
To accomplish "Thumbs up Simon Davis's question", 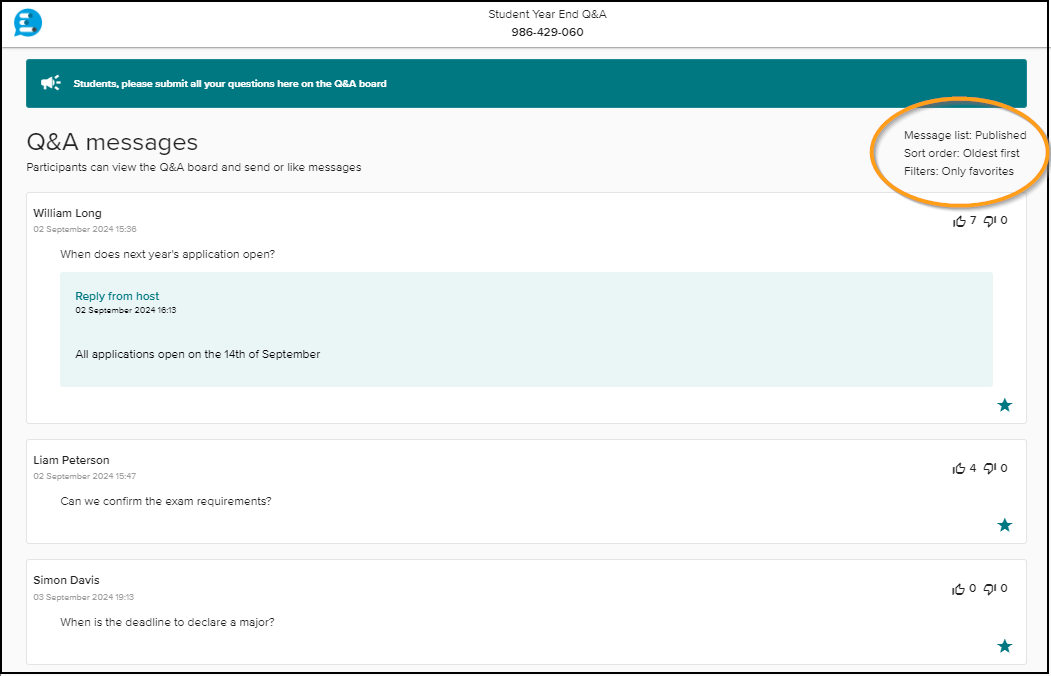I will (957, 588).
